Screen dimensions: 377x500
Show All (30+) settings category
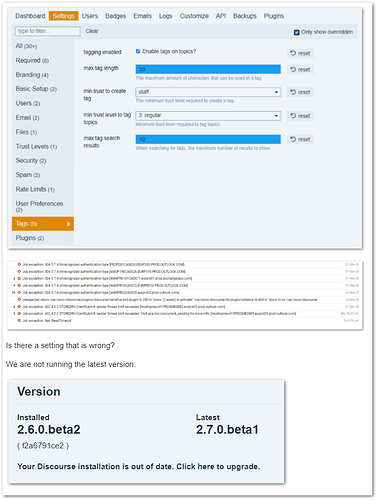pos(26,46)
